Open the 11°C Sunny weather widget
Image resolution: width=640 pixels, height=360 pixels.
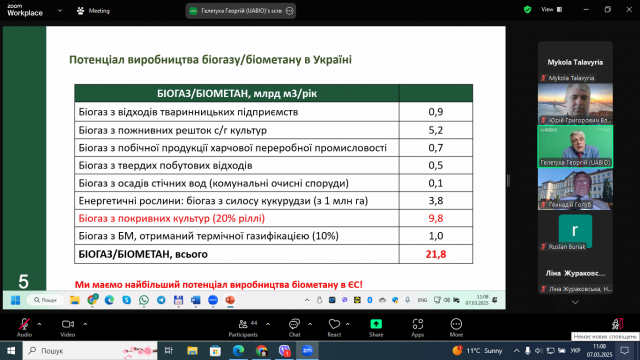click(x=477, y=351)
